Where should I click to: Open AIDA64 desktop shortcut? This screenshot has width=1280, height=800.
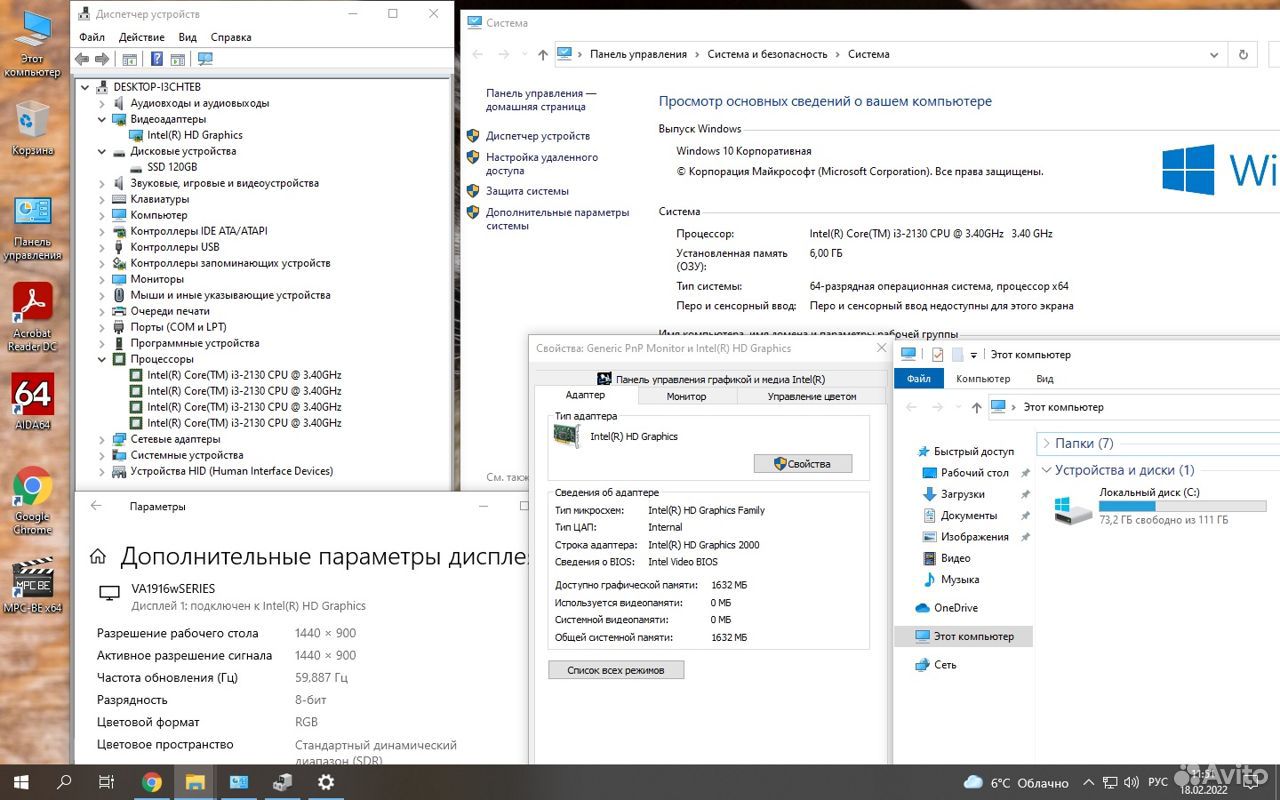click(32, 401)
